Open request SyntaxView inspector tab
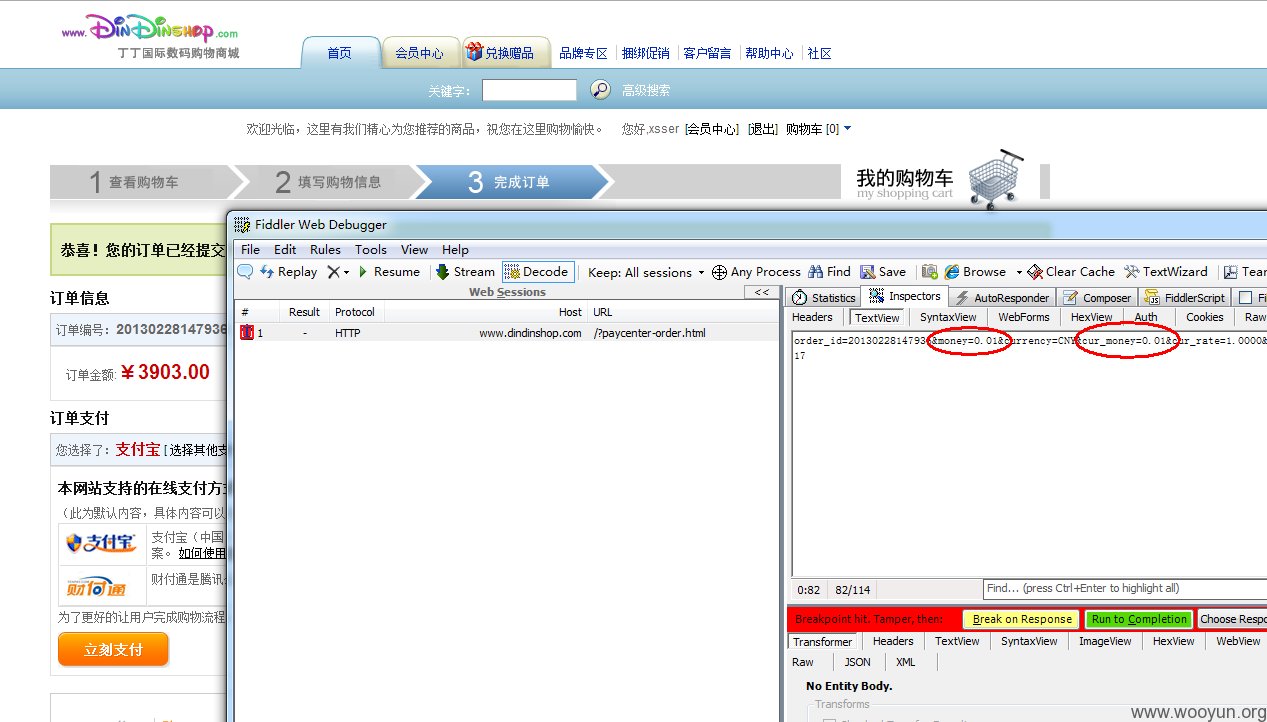 click(x=948, y=317)
